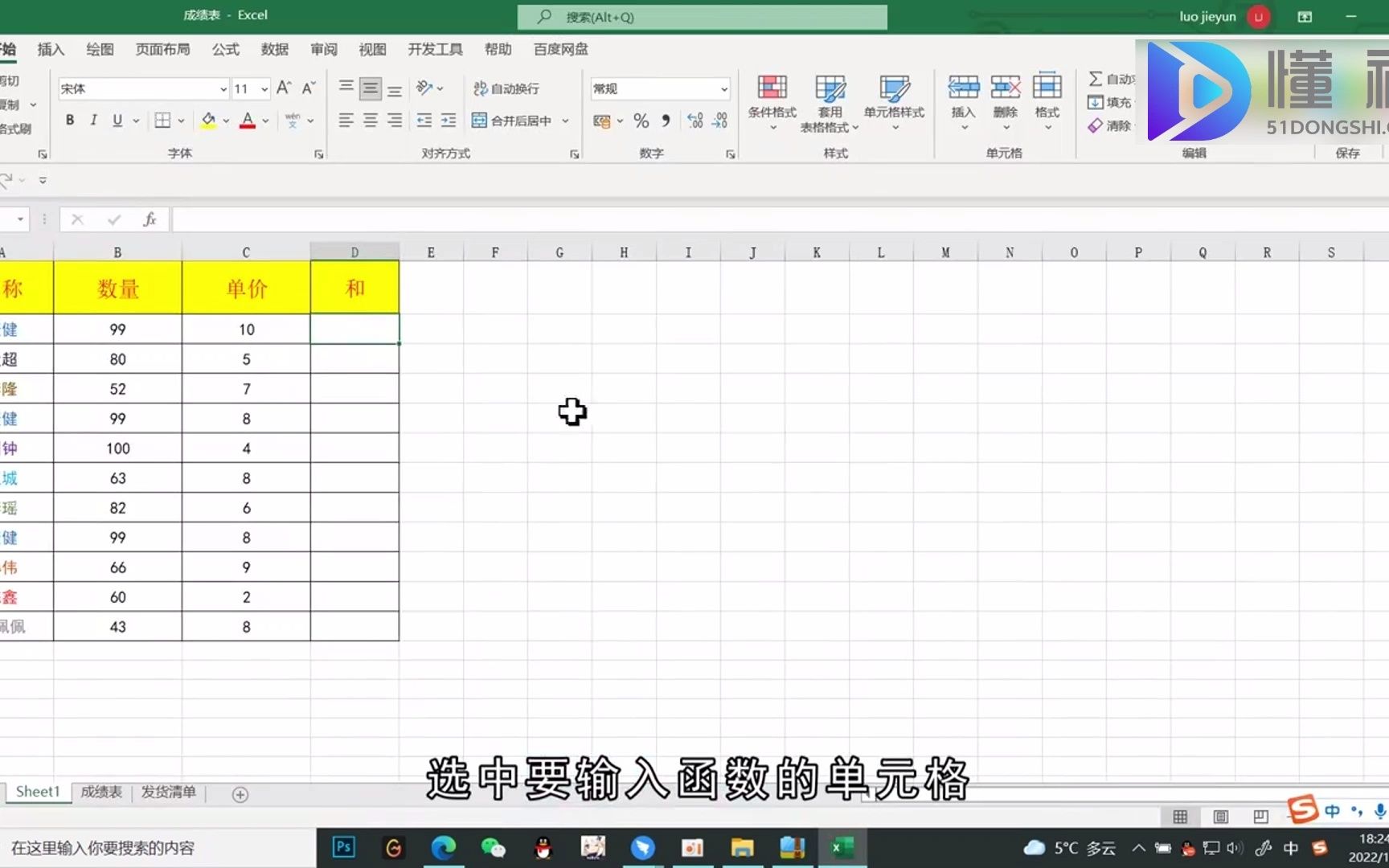The height and width of the screenshot is (868, 1389).
Task: Open 格式 cell format menu
Action: [x=1047, y=103]
